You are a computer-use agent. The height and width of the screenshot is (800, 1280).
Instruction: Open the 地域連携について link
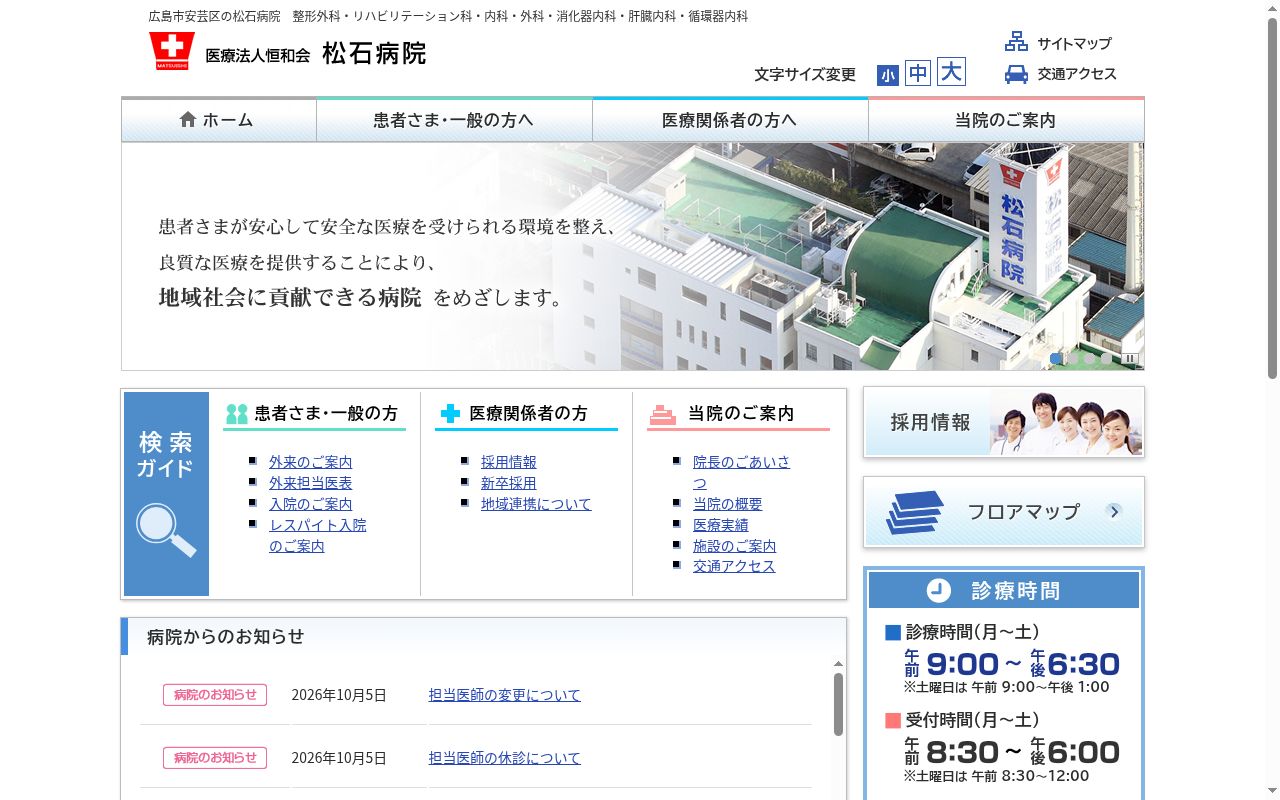[536, 504]
